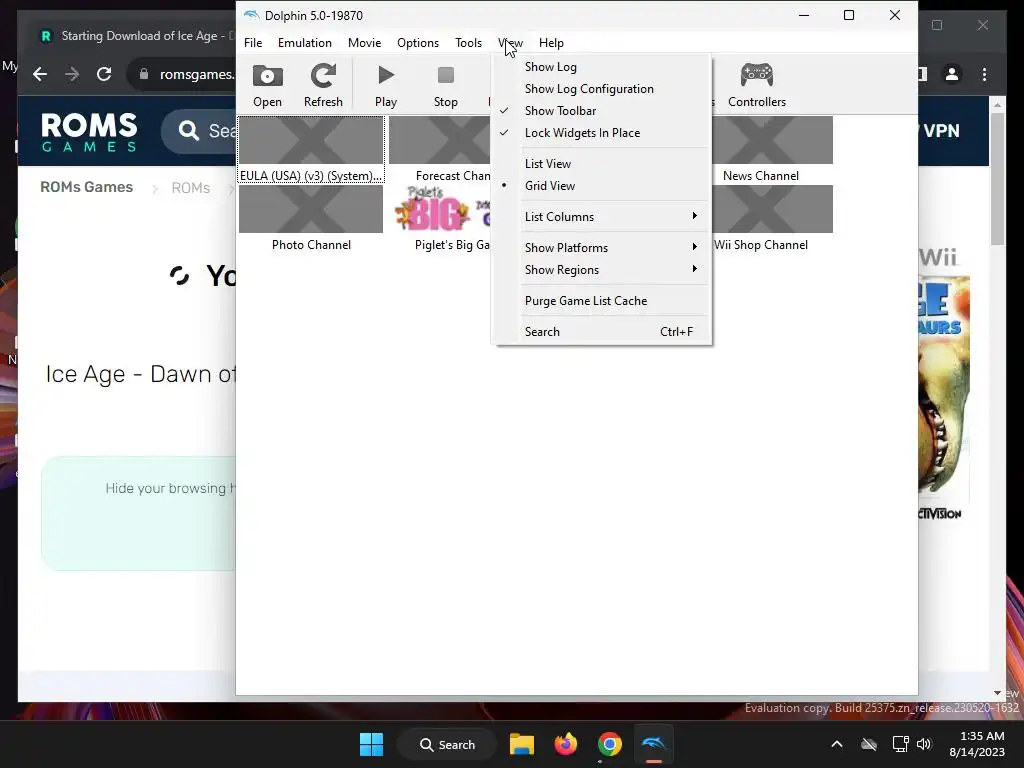Maximize the Dolphin window
The height and width of the screenshot is (768, 1024).
(x=849, y=15)
